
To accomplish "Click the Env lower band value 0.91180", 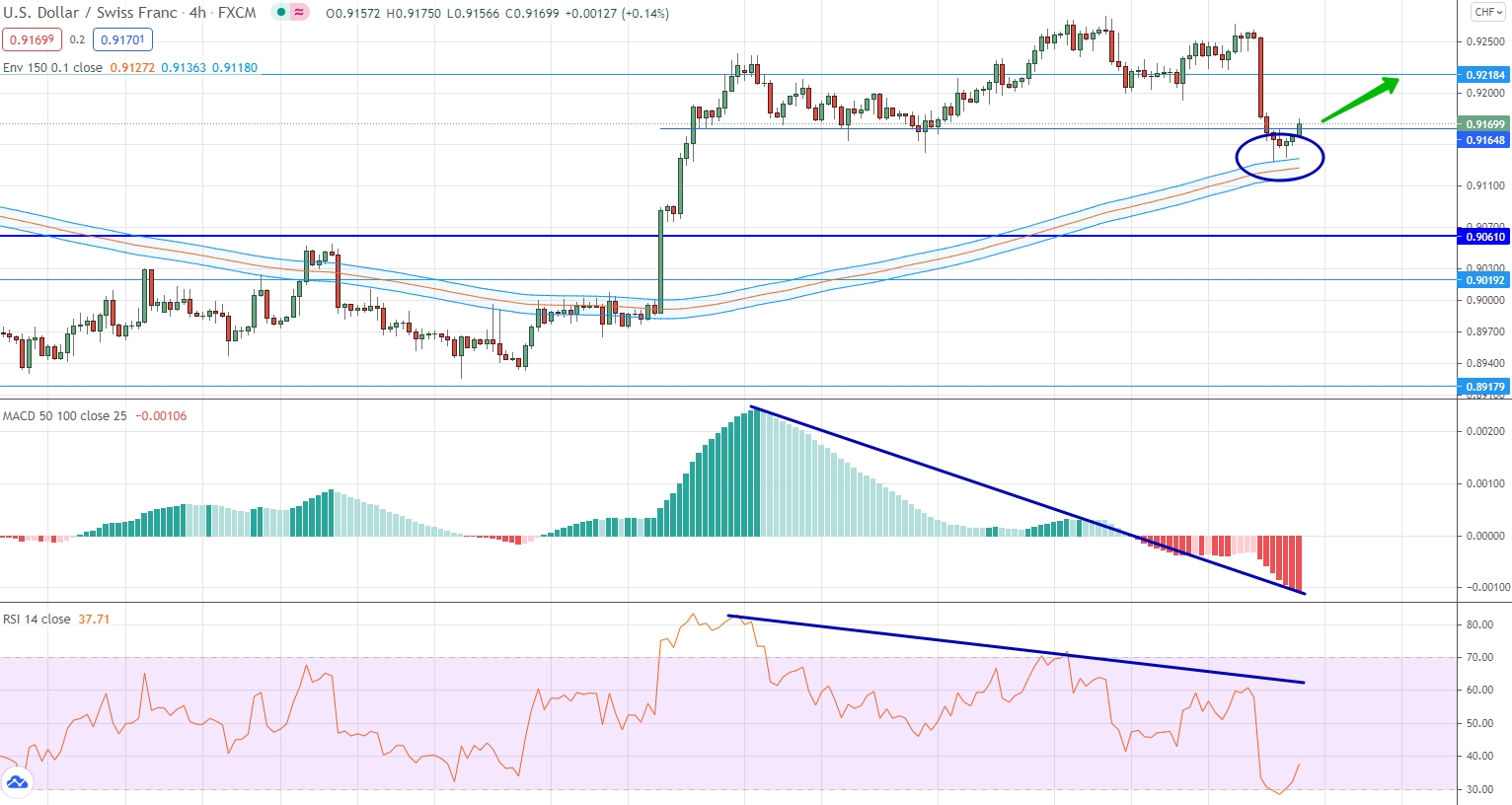I will pyautogui.click(x=235, y=68).
